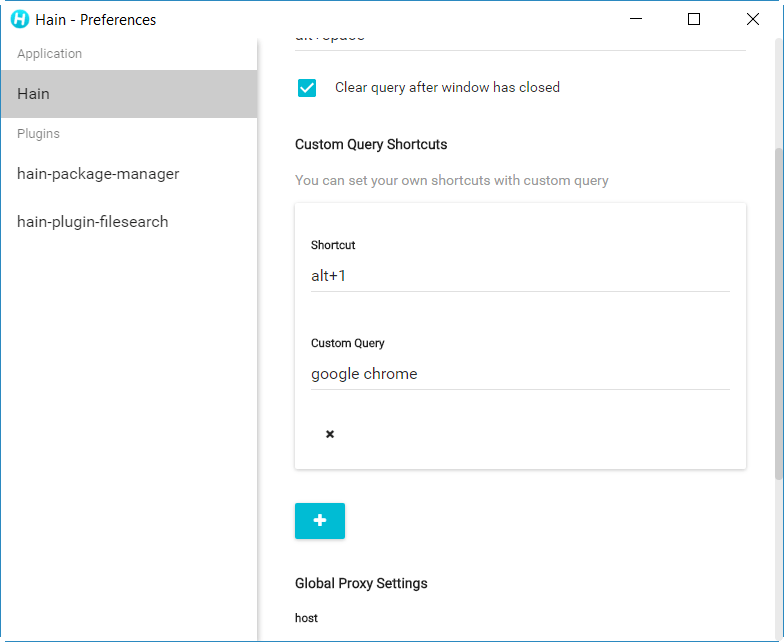This screenshot has width=784, height=642.
Task: Click the Shortcut field containing alt+1
Action: [x=520, y=276]
